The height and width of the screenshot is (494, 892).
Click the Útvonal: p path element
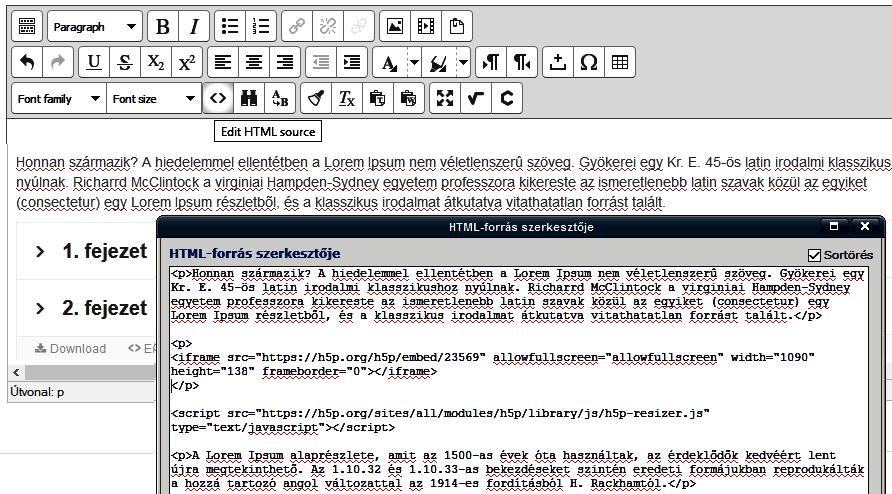tap(60, 392)
